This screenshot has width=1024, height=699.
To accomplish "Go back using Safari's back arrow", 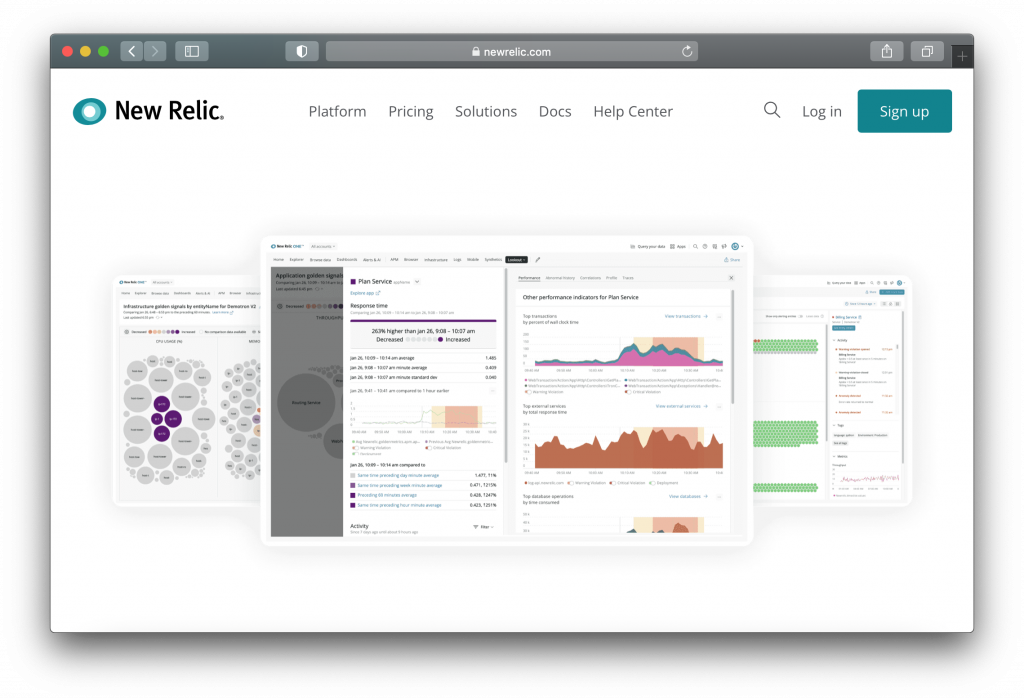I will click(132, 52).
